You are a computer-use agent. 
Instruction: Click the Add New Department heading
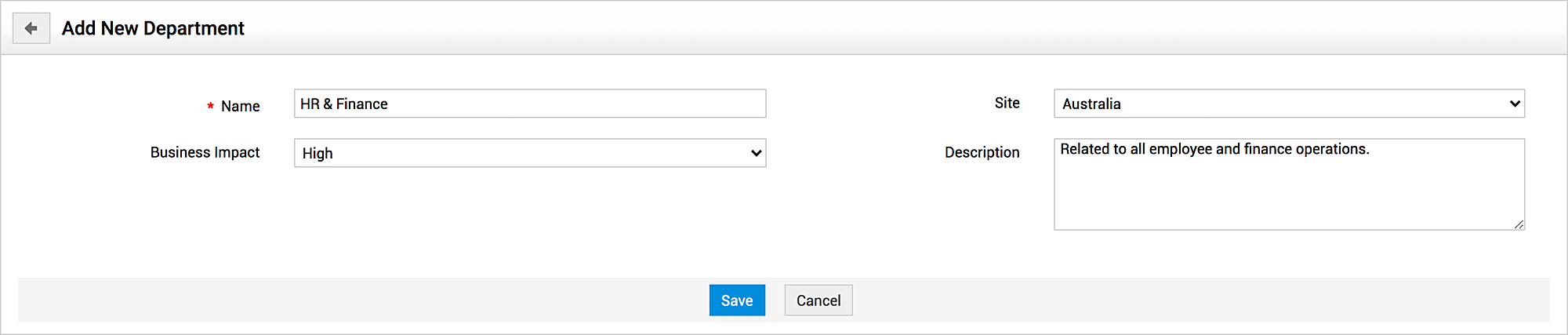tap(153, 28)
